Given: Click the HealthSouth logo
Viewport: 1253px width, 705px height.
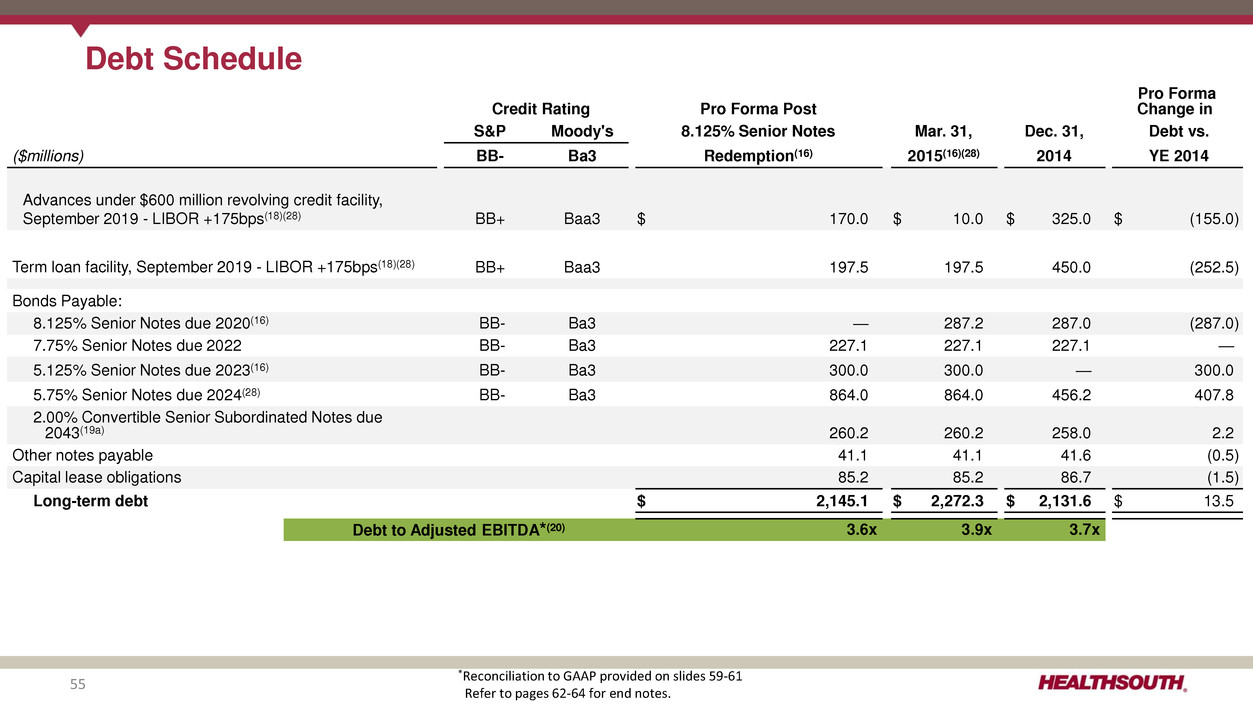Looking at the screenshot, I should pyautogui.click(x=1113, y=683).
